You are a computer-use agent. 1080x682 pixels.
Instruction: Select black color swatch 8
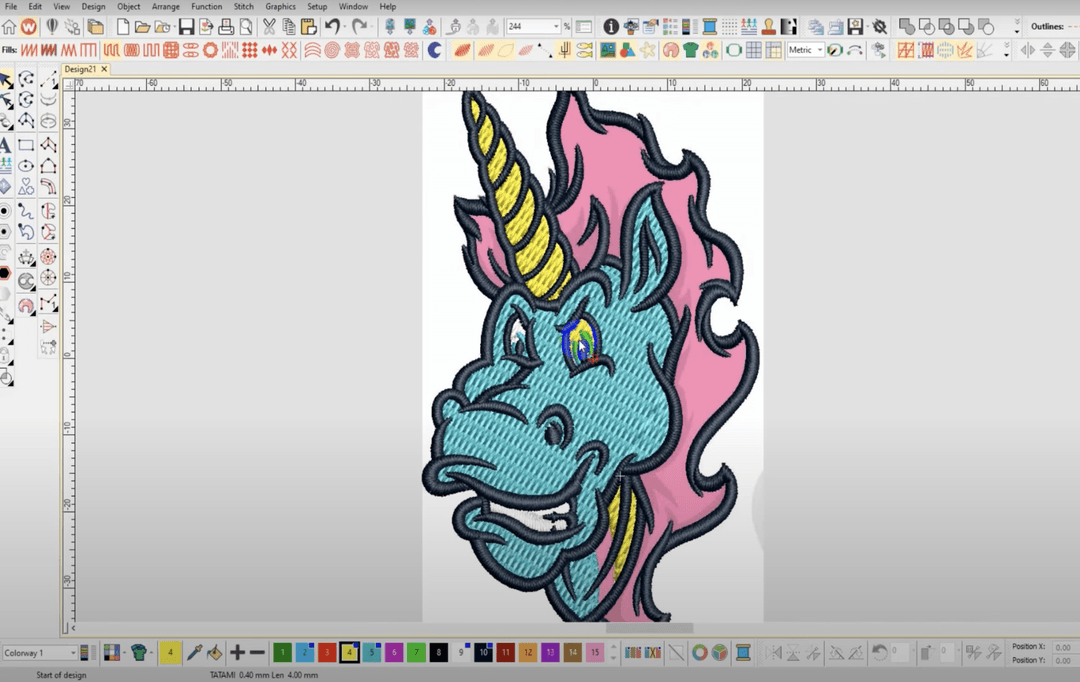[439, 652]
